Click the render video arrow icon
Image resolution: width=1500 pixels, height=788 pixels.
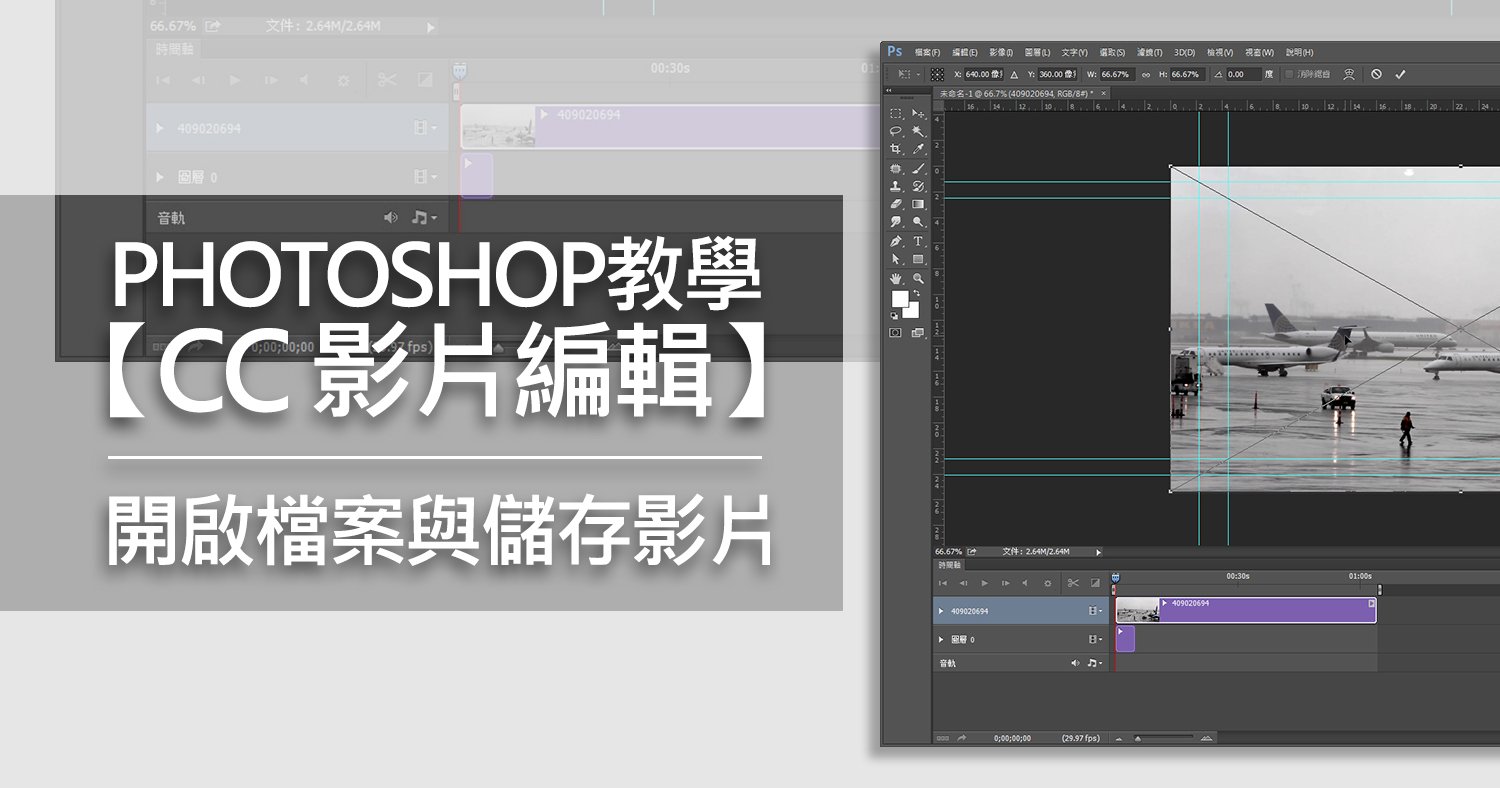point(962,738)
